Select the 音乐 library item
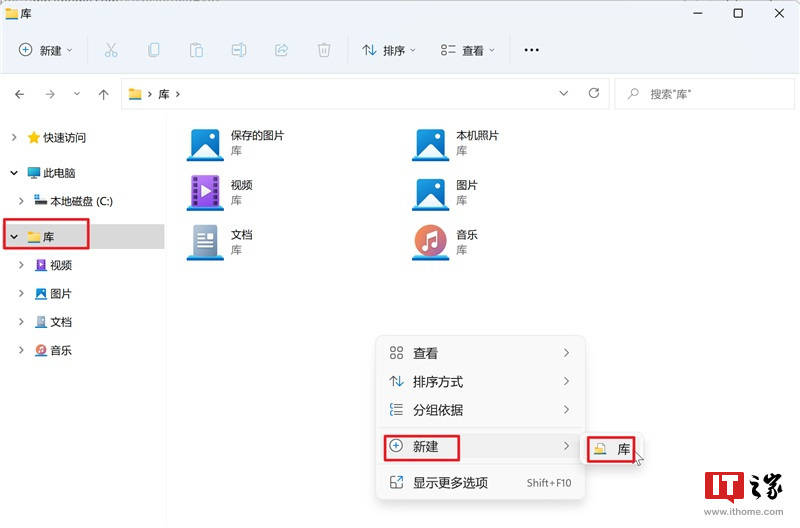This screenshot has height=528, width=800. coord(445,242)
